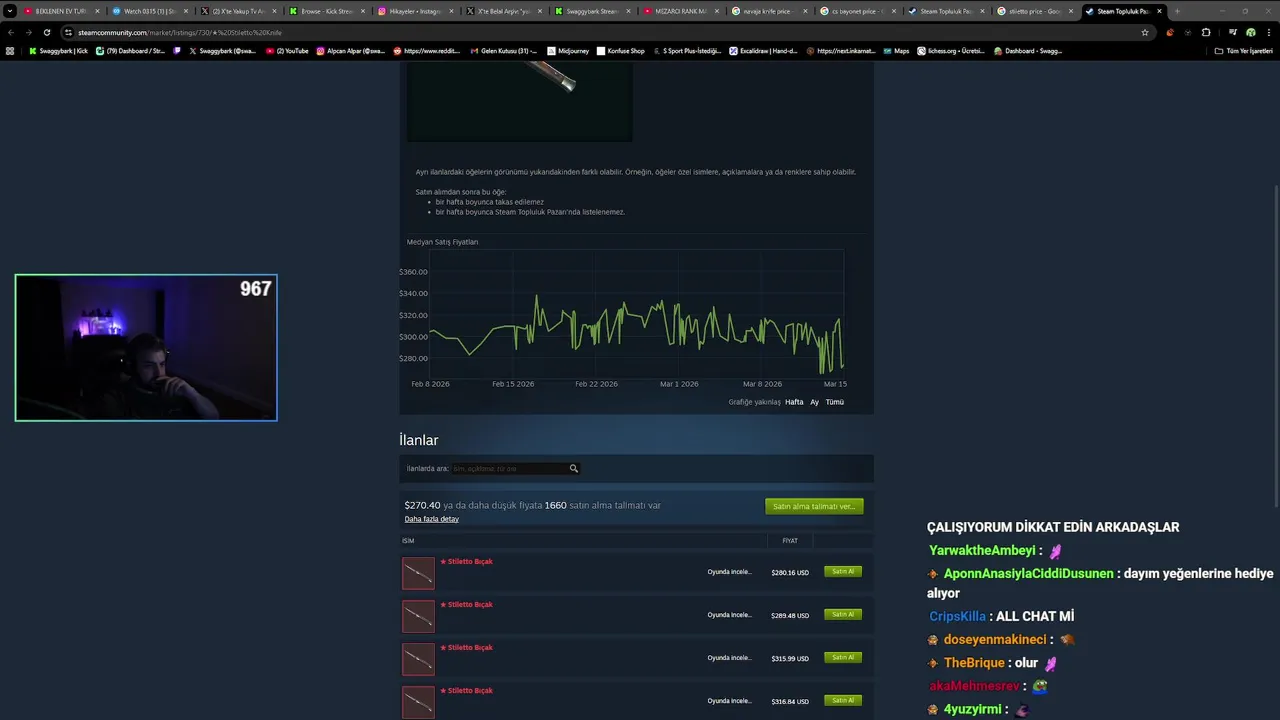Reload the Steam market page
1280x720 pixels.
46,32
